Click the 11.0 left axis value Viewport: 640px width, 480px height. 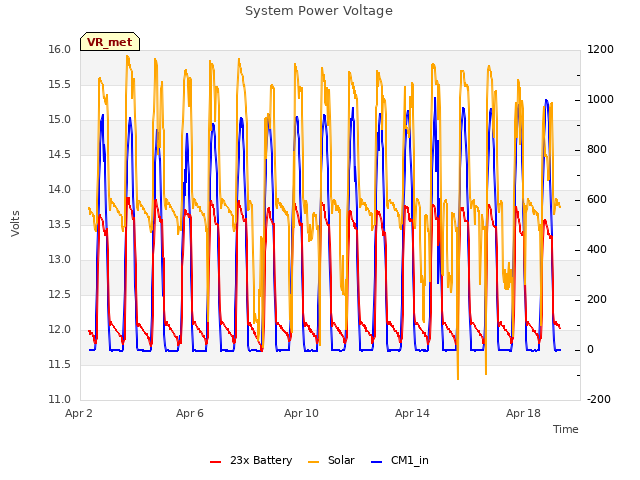[60, 400]
